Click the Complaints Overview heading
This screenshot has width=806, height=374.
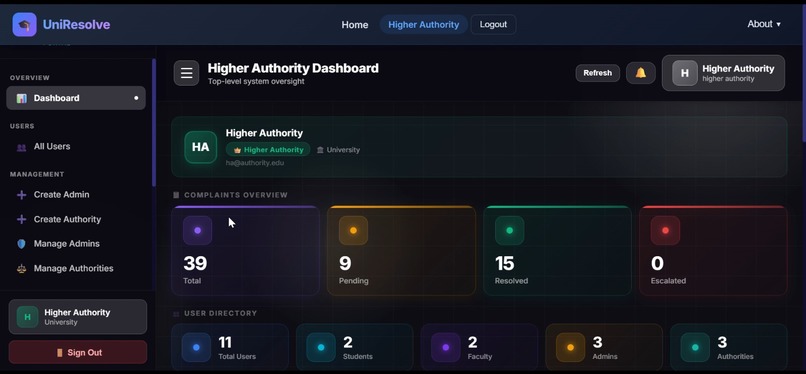tap(236, 195)
